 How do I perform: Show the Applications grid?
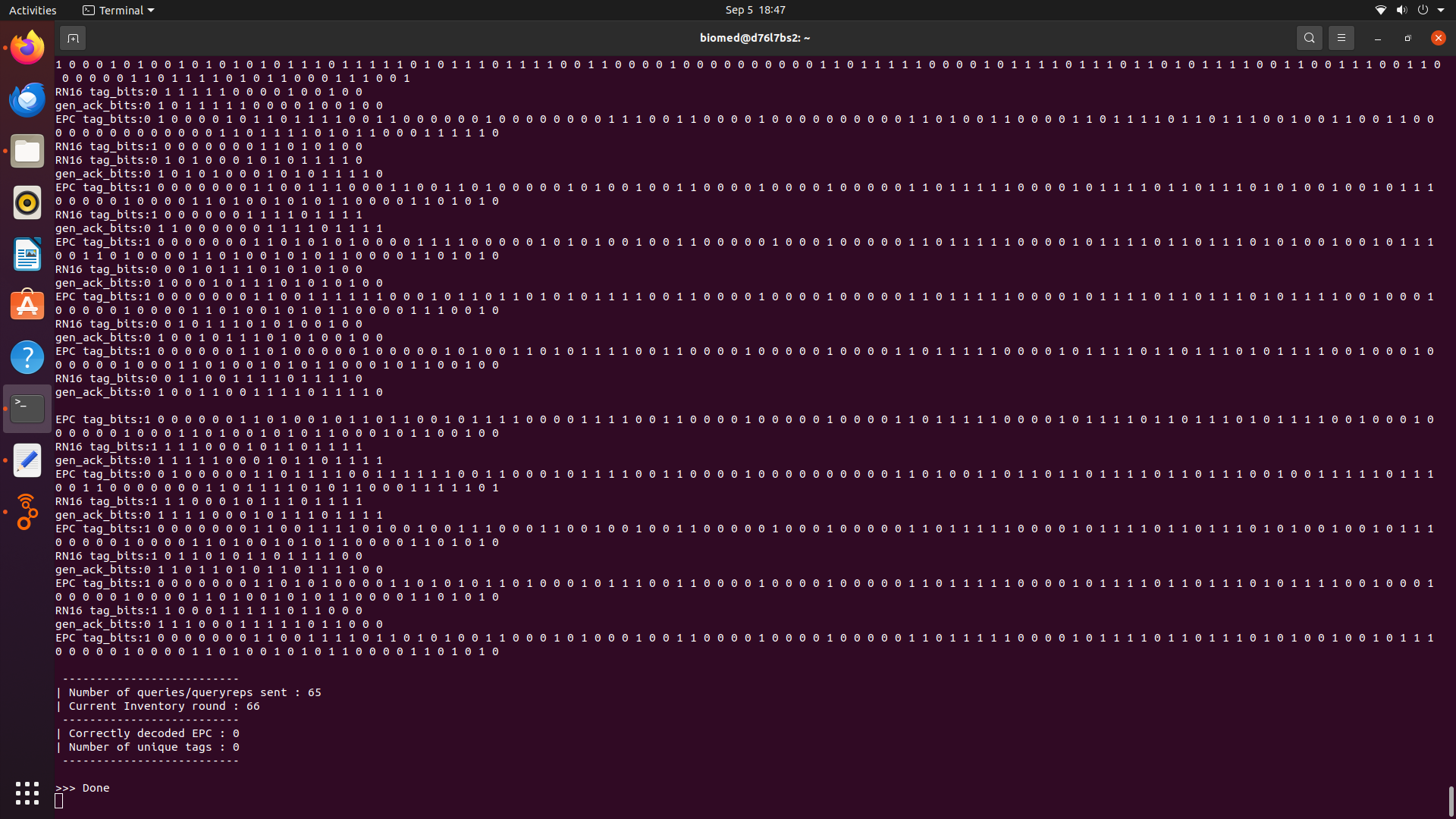pyautogui.click(x=27, y=792)
